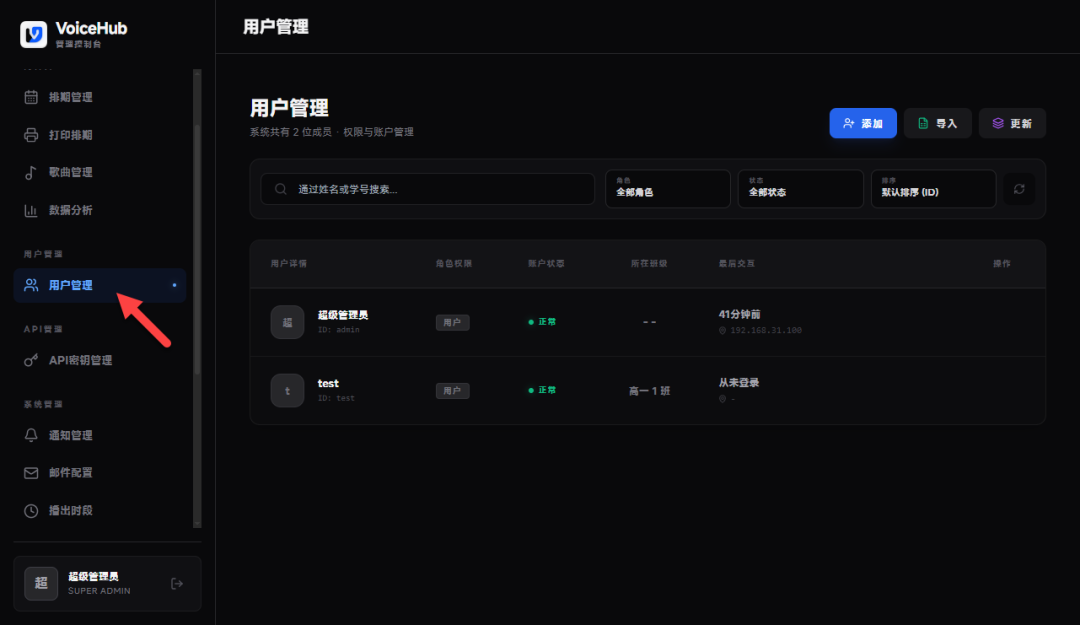Click the test user avatar icon
1080x625 pixels.
tap(287, 390)
